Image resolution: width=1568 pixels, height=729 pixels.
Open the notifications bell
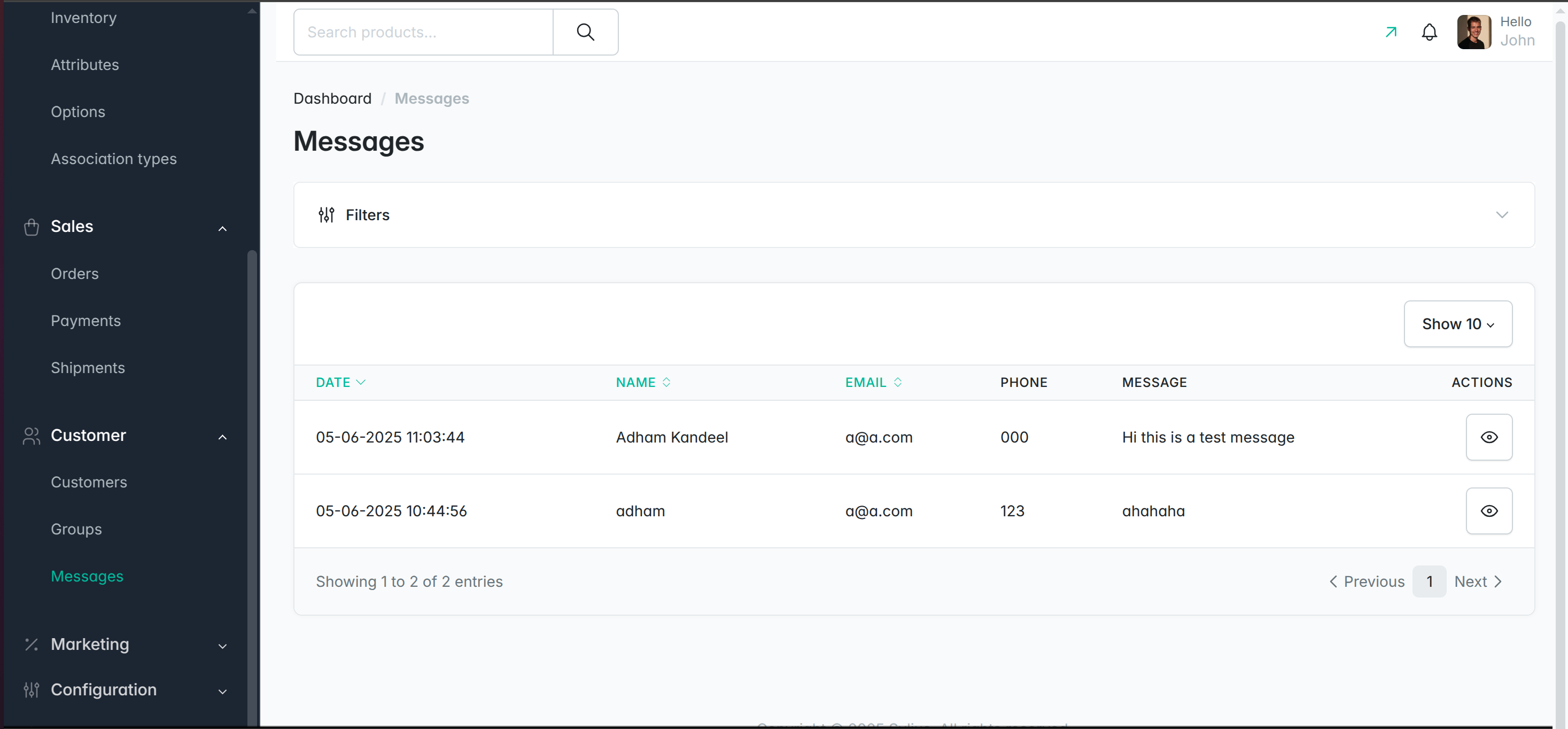click(1429, 32)
